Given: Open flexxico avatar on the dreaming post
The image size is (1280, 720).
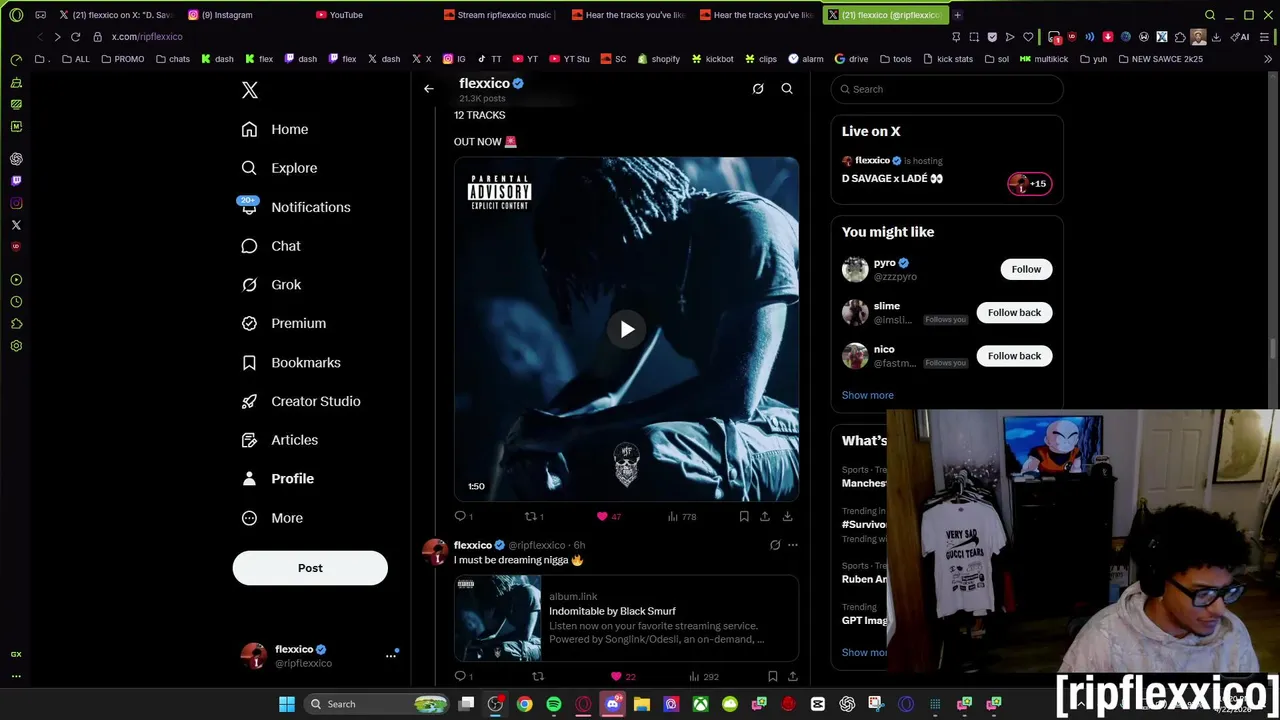Looking at the screenshot, I should tap(435, 552).
